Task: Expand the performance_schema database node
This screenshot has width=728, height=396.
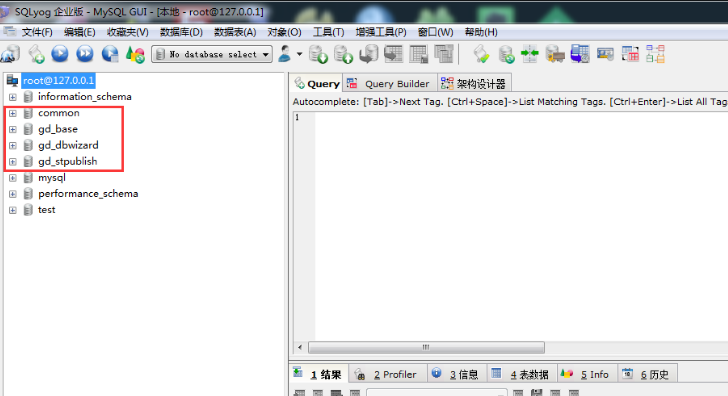Action: pos(13,194)
